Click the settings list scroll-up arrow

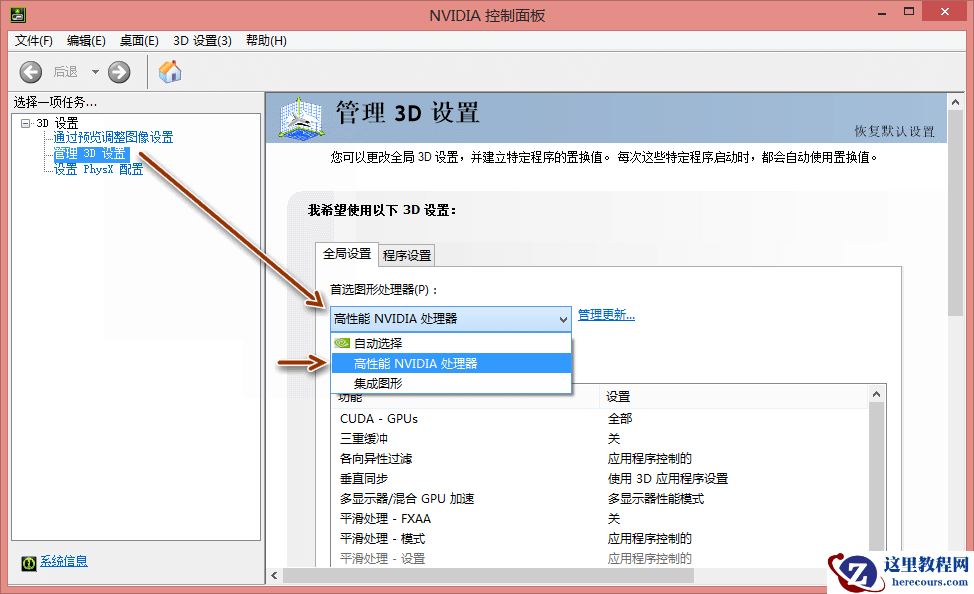pos(876,394)
